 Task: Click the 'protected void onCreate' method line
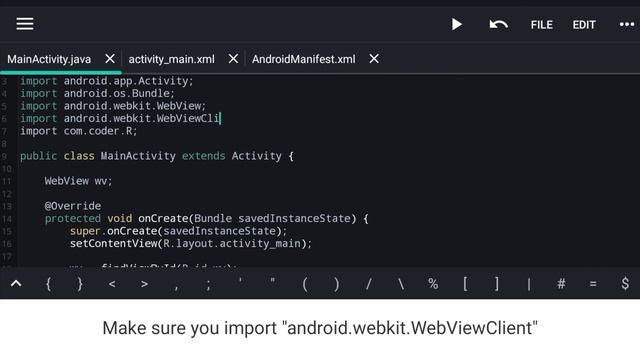[207, 219]
